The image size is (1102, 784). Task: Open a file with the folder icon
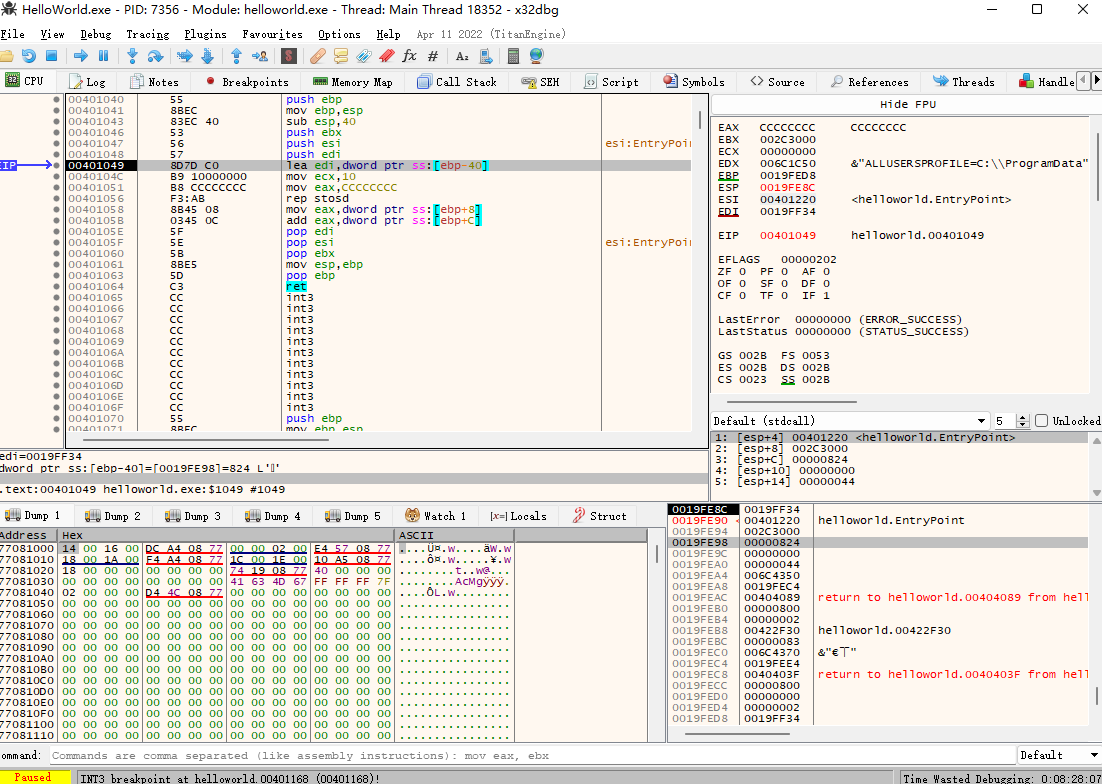tap(7, 56)
